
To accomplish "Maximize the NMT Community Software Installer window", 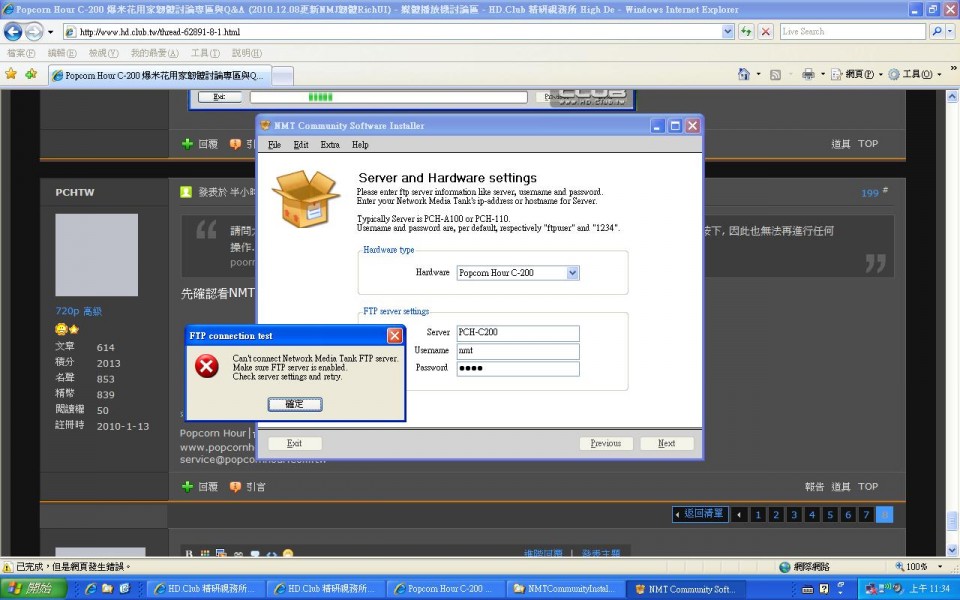I will (675, 126).
